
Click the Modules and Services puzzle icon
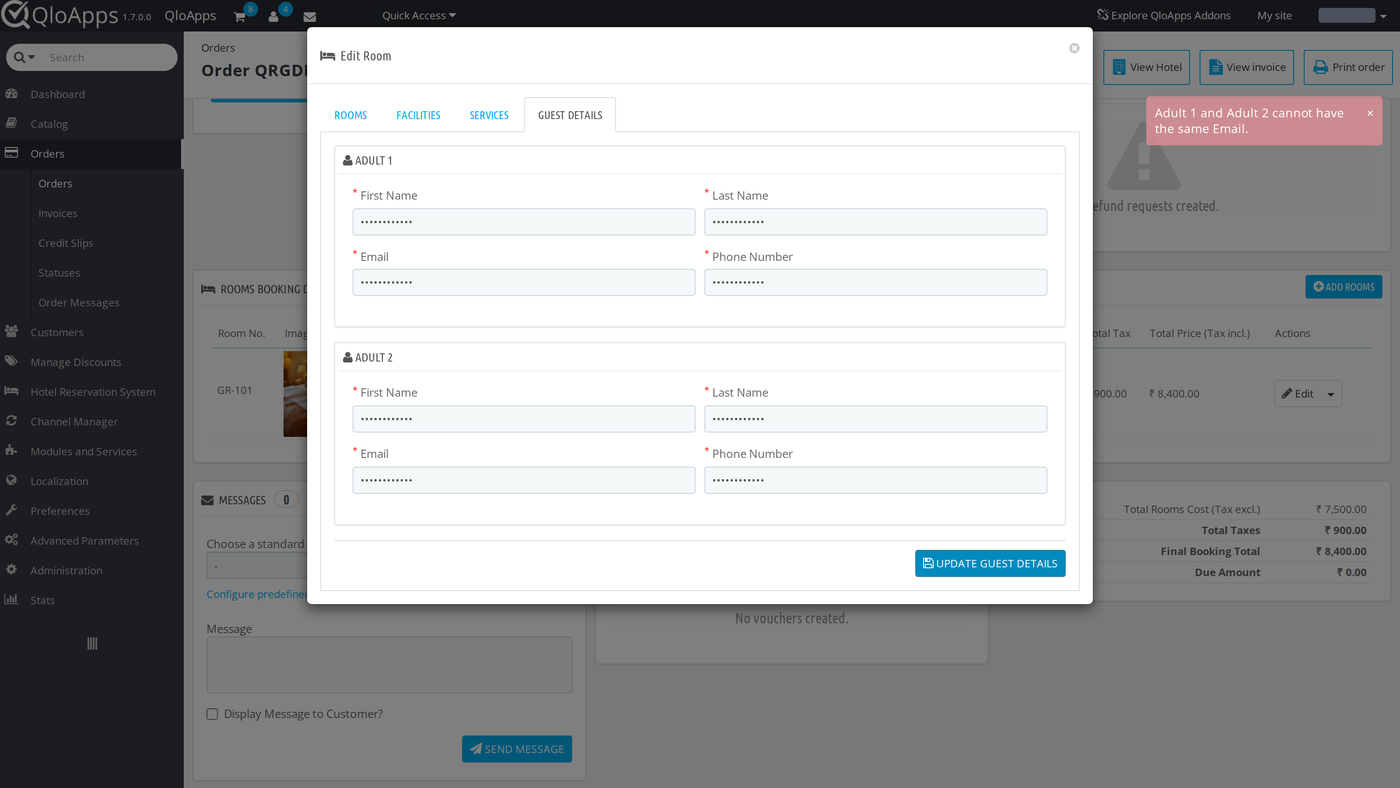12,451
